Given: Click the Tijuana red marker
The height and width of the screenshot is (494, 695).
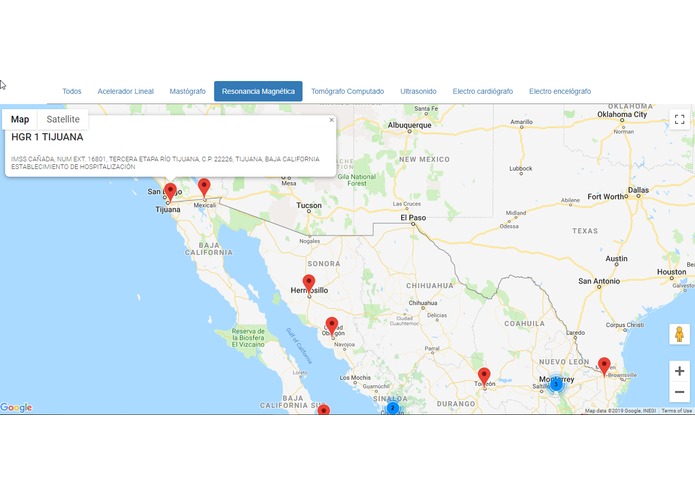Looking at the screenshot, I should click(170, 192).
